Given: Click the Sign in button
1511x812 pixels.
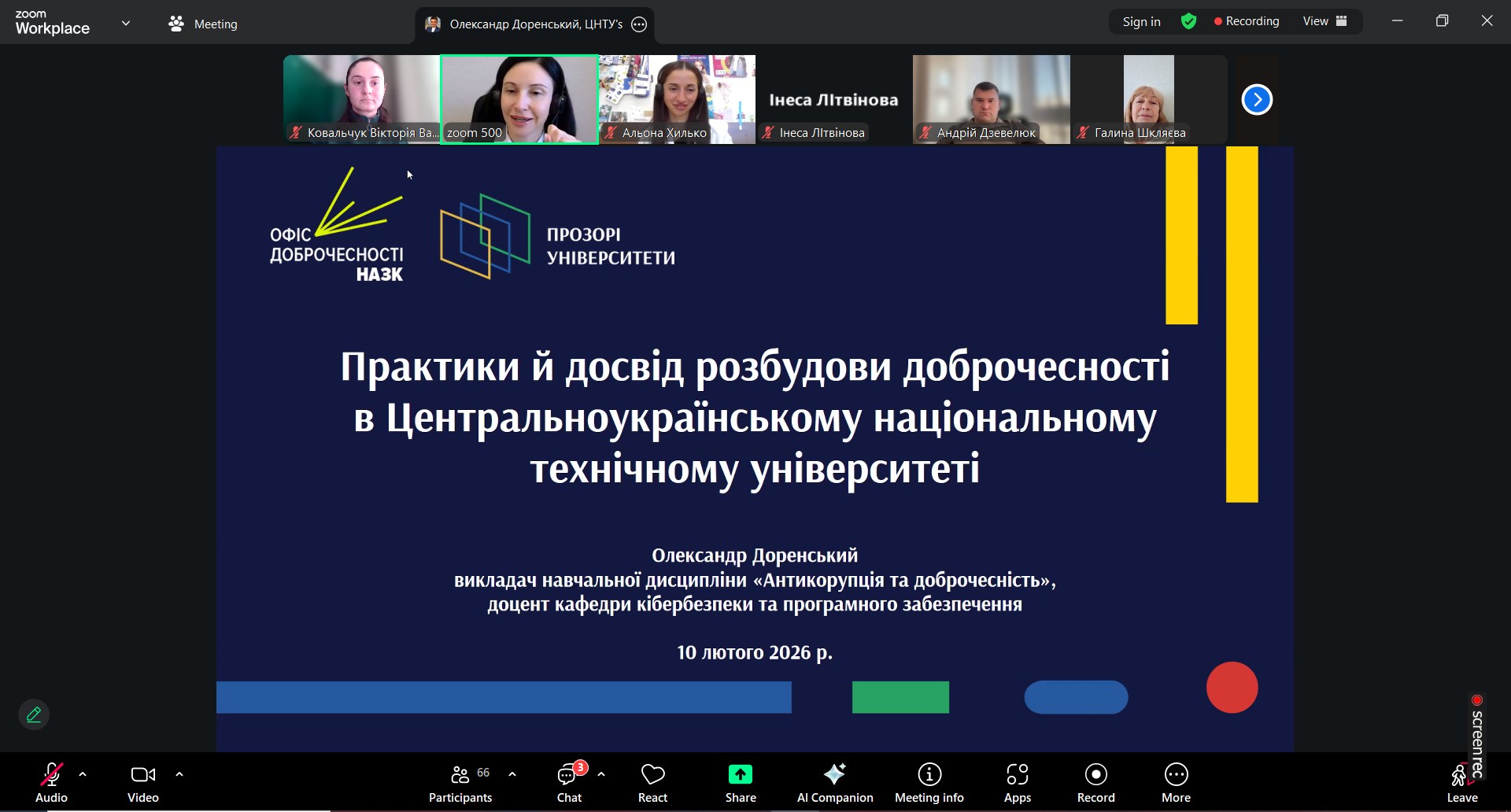Looking at the screenshot, I should click(x=1140, y=21).
